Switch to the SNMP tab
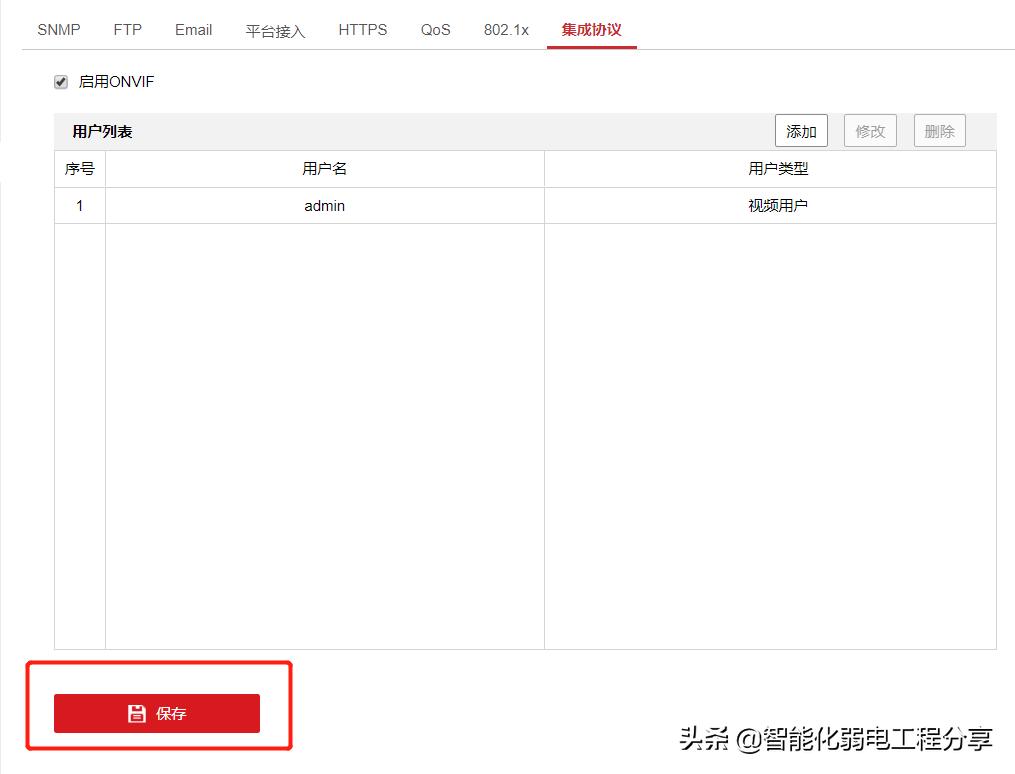This screenshot has height=774, width=1015. (59, 30)
